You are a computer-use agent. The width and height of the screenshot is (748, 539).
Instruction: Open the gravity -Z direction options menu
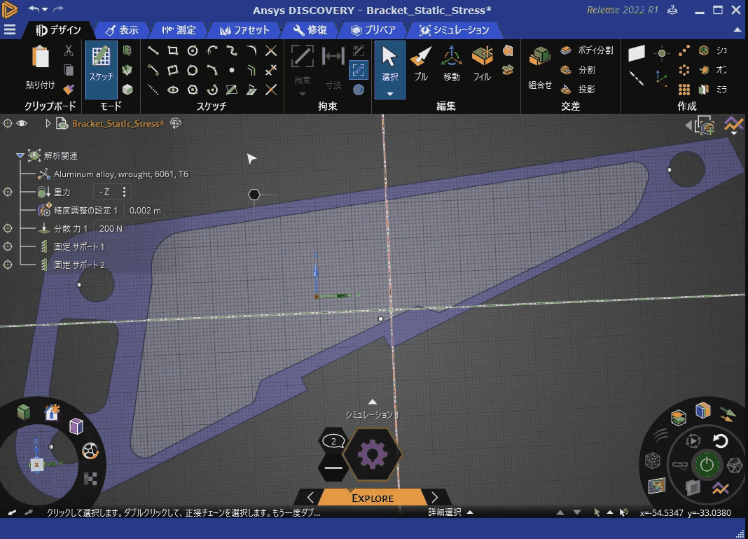click(124, 192)
